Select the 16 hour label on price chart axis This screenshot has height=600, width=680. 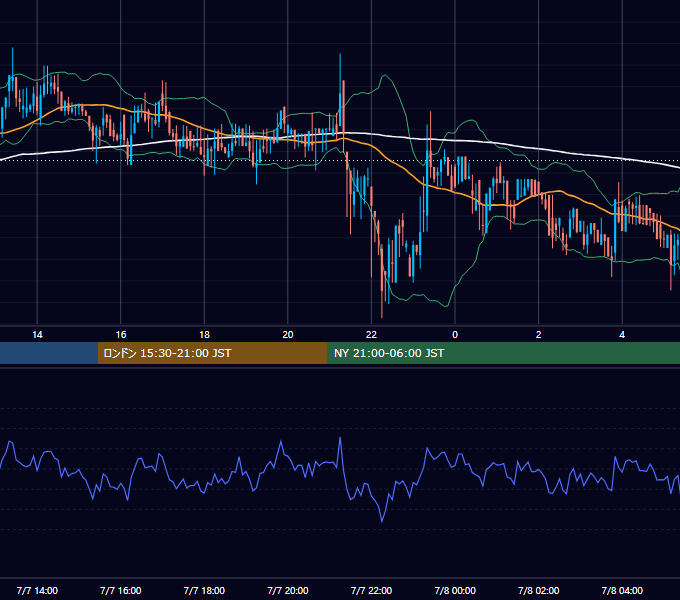coord(121,335)
